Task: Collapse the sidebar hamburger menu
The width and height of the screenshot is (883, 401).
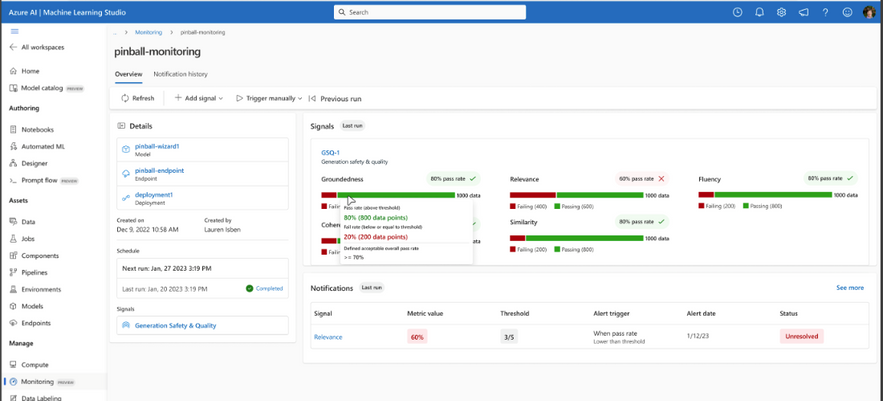Action: [15, 32]
